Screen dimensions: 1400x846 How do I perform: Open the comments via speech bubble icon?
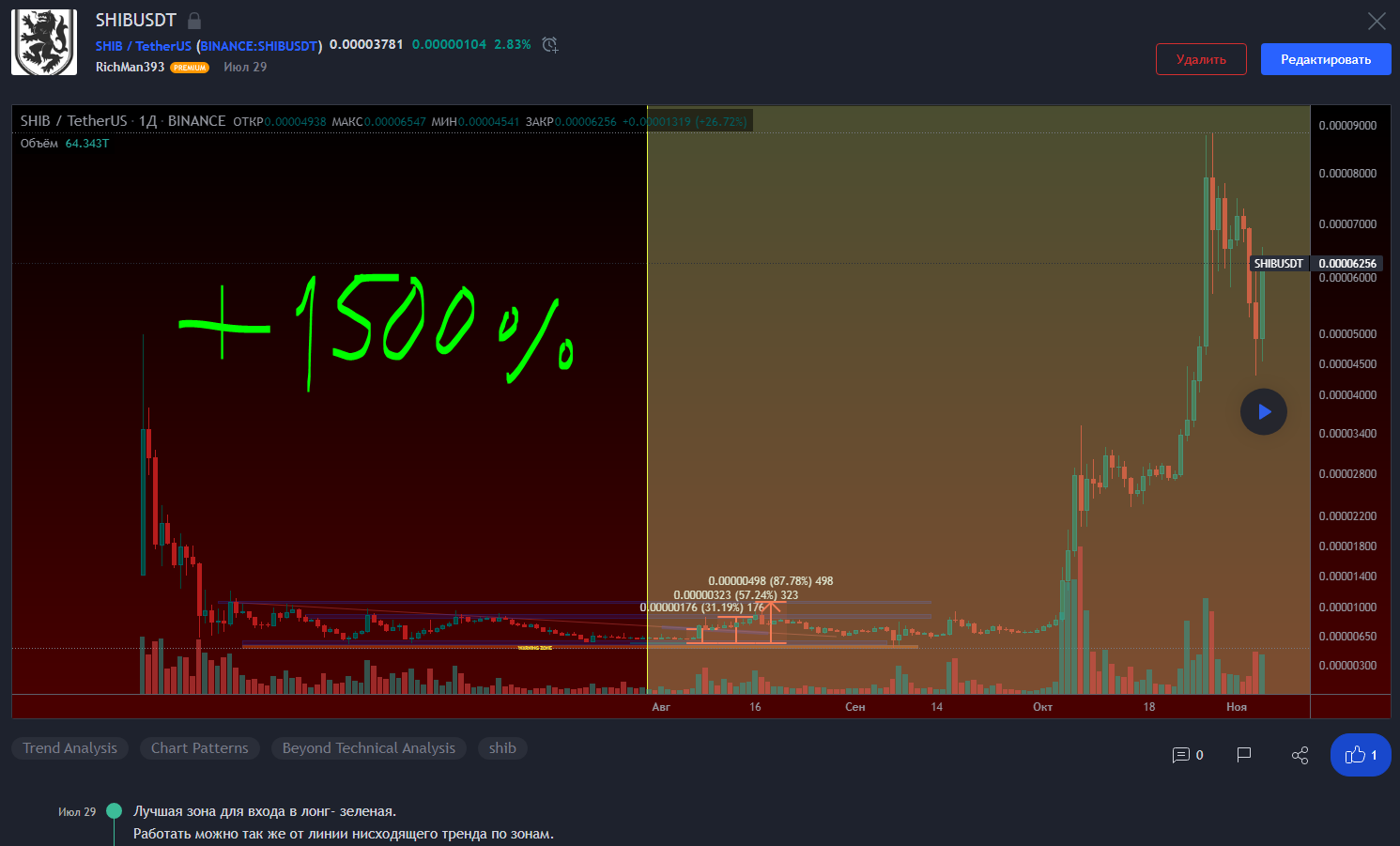1181,755
